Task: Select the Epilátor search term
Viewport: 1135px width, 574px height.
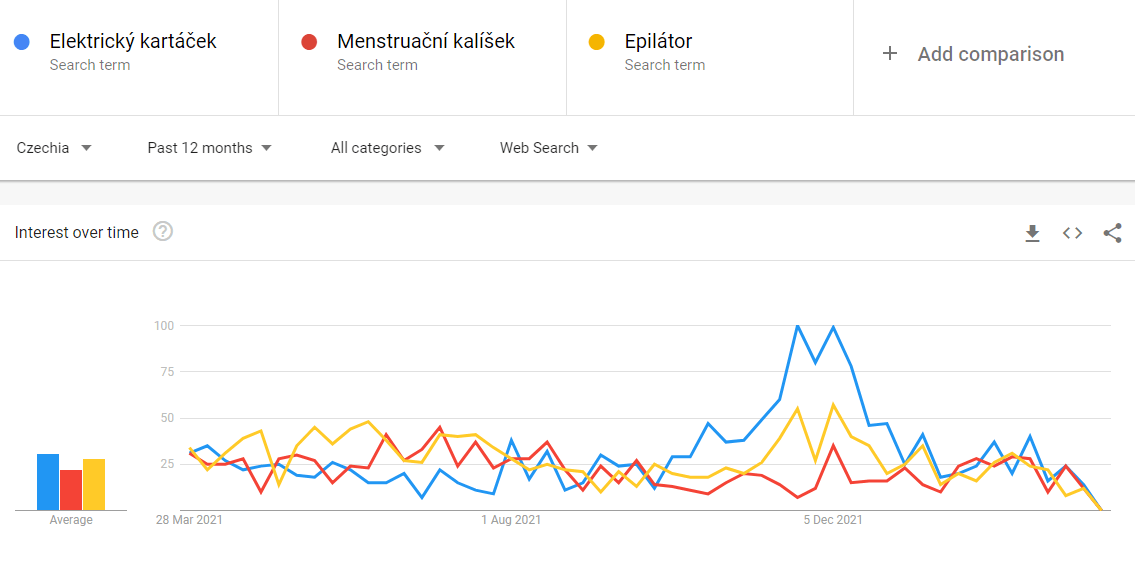Action: pos(658,42)
